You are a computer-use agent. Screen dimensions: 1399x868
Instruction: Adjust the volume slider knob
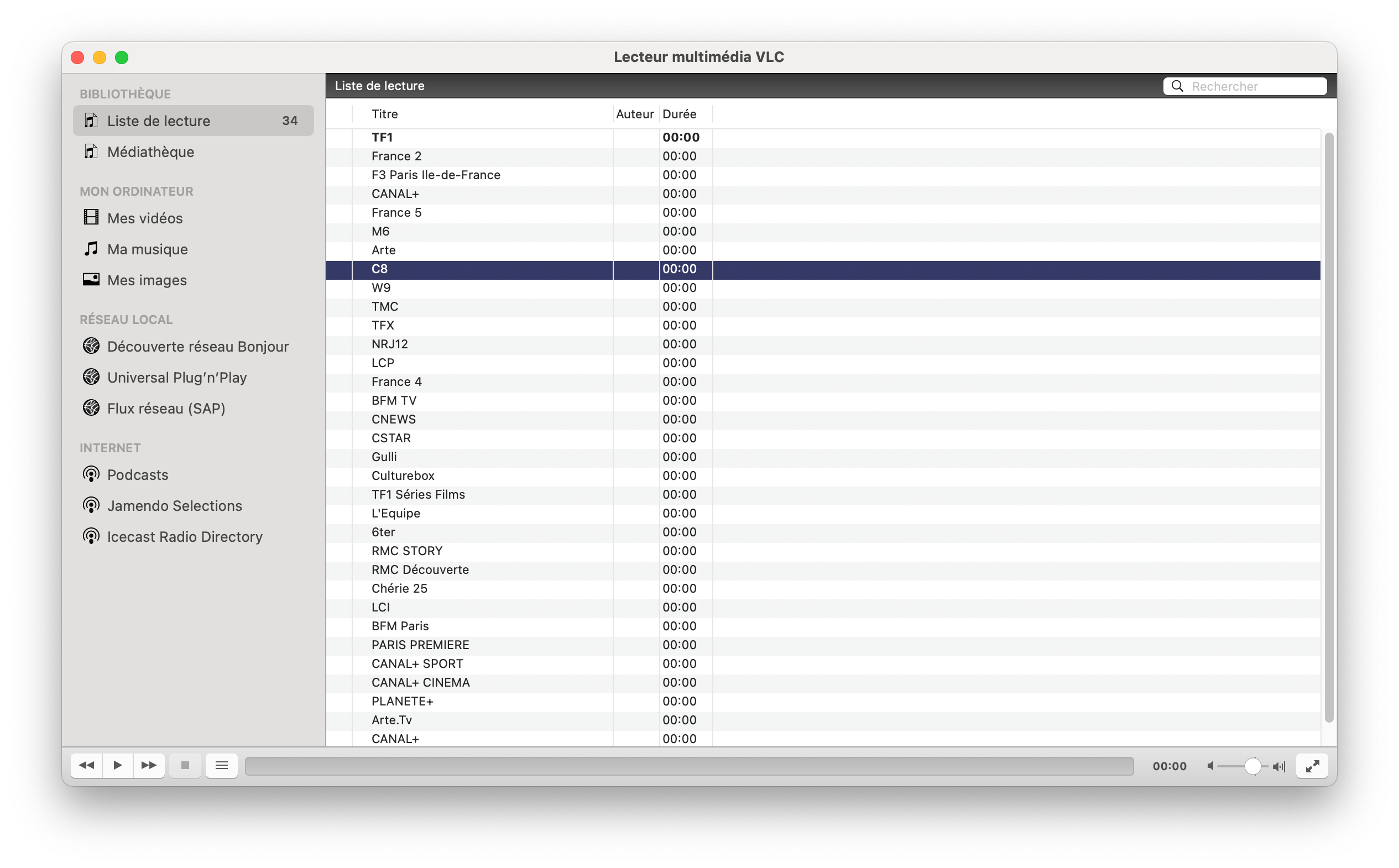pos(1252,766)
